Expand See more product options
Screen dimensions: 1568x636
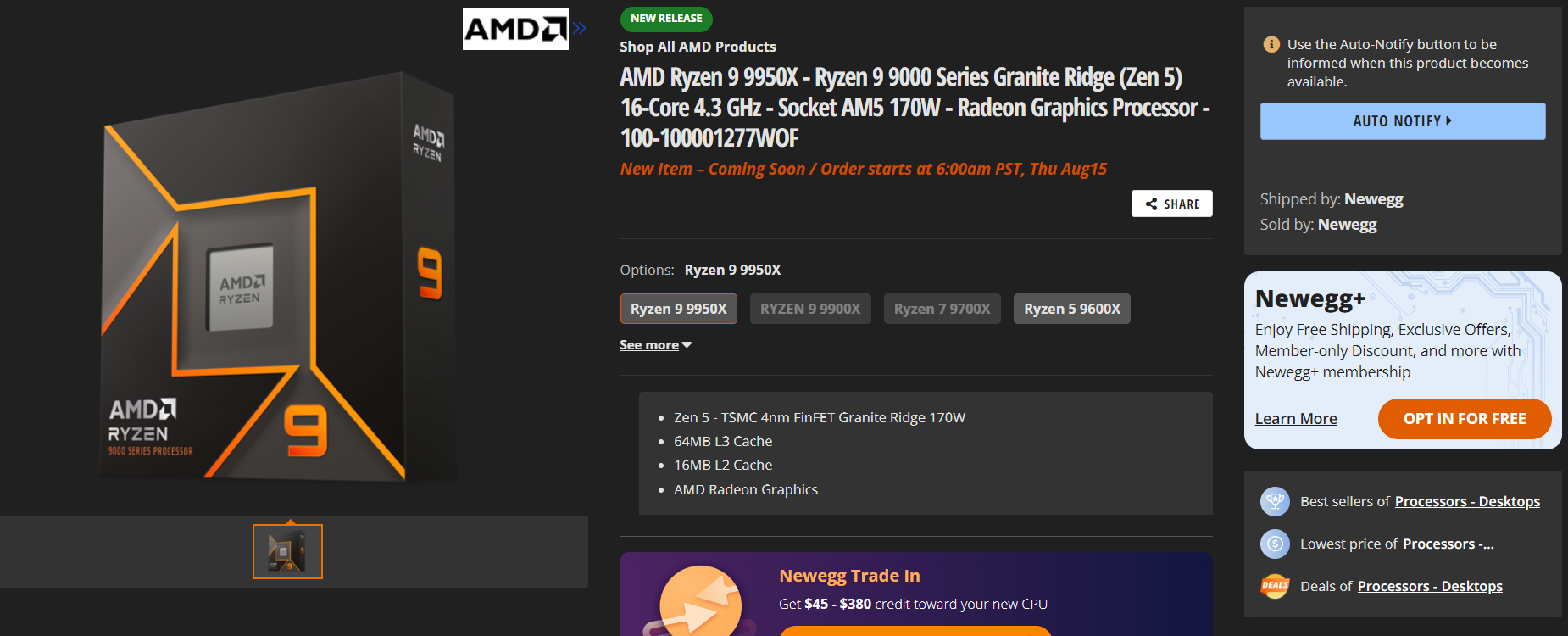(x=656, y=345)
